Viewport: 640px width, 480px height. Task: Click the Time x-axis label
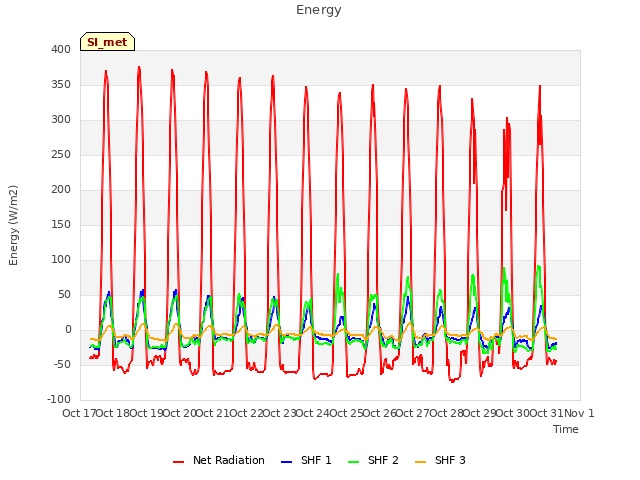[x=566, y=429]
